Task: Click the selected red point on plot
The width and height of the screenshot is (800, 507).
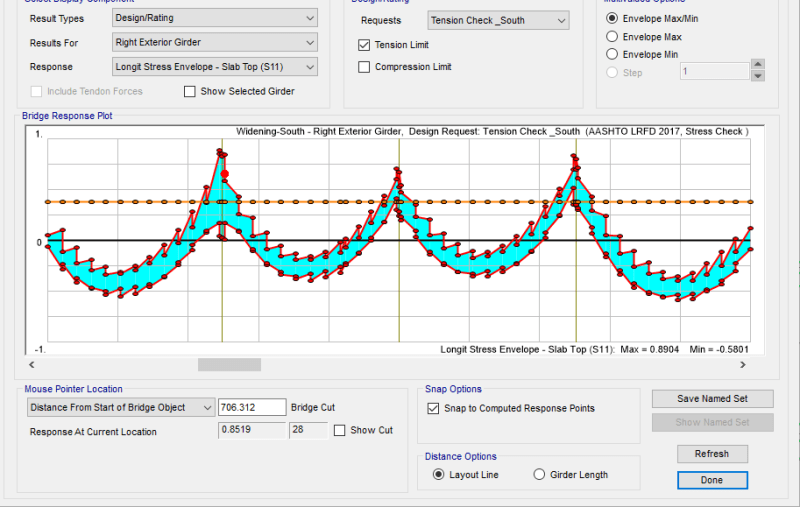Action: coord(224,174)
